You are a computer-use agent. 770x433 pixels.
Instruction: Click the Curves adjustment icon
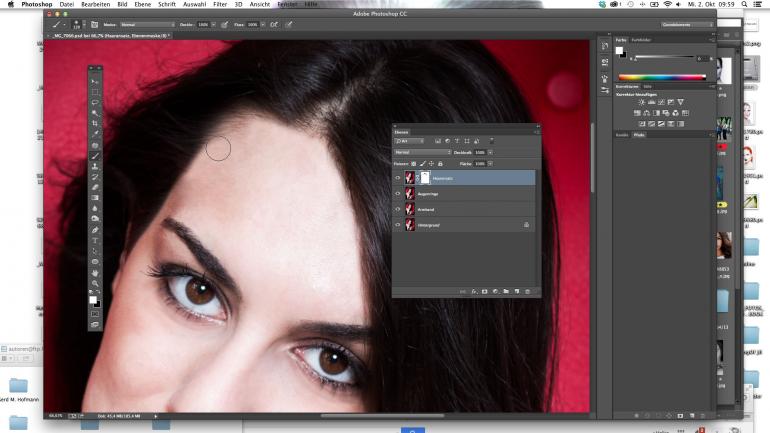point(661,102)
